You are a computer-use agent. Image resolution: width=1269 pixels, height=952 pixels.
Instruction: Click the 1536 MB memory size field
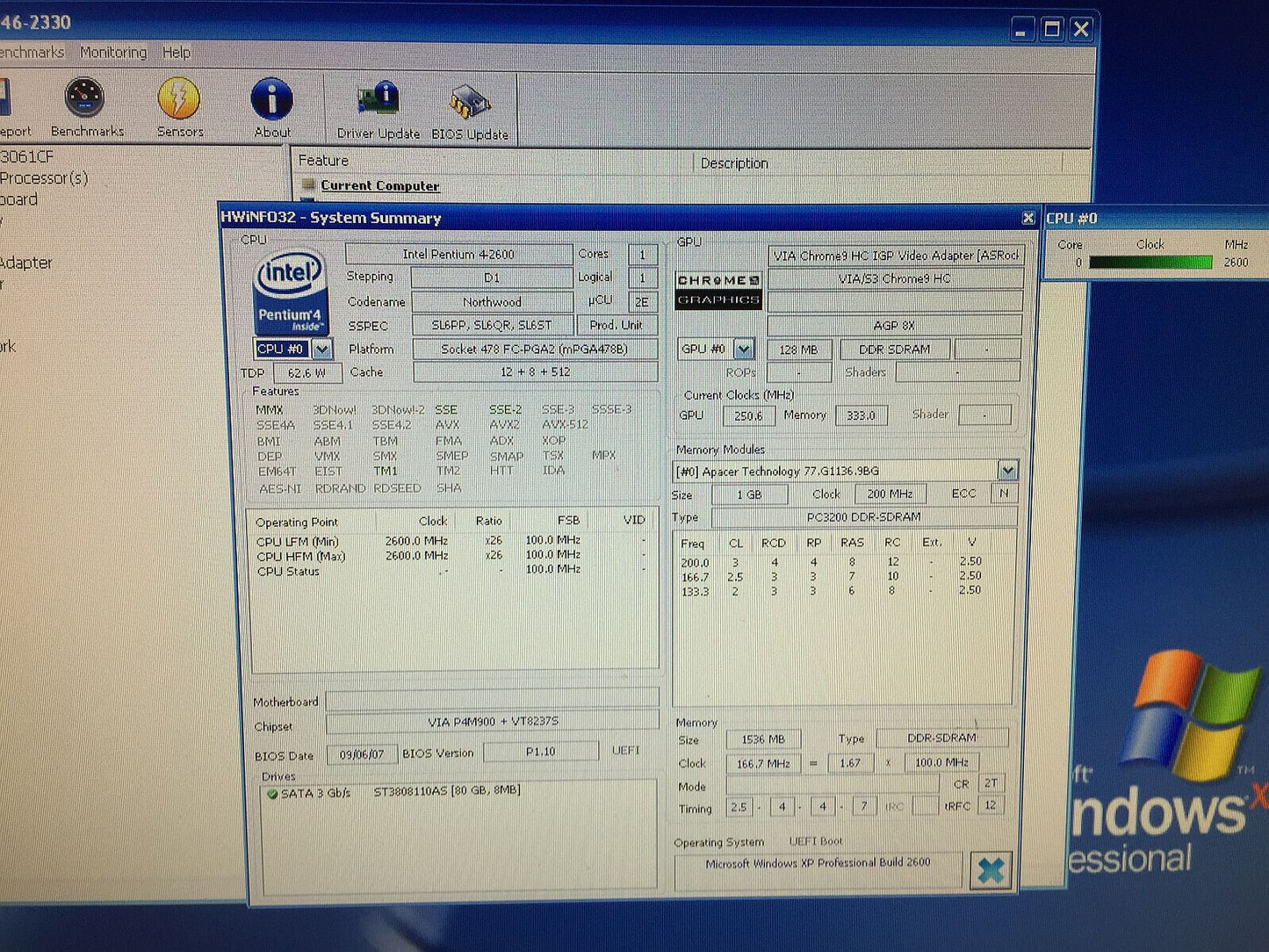pos(762,739)
